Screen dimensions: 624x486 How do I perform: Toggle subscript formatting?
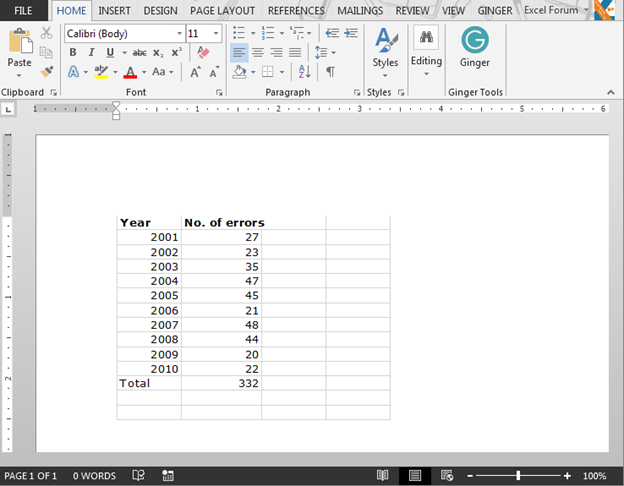[x=158, y=53]
